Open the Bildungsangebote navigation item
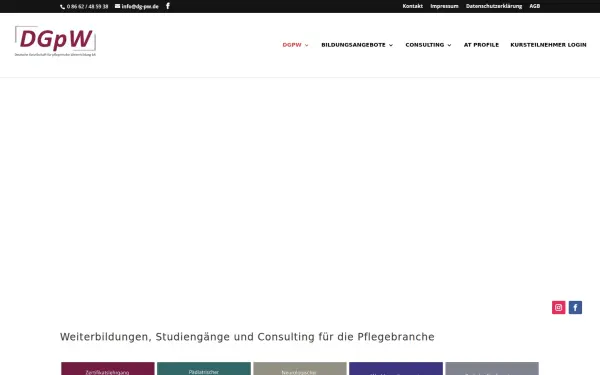Screen dimensions: 600x375 point(353,45)
